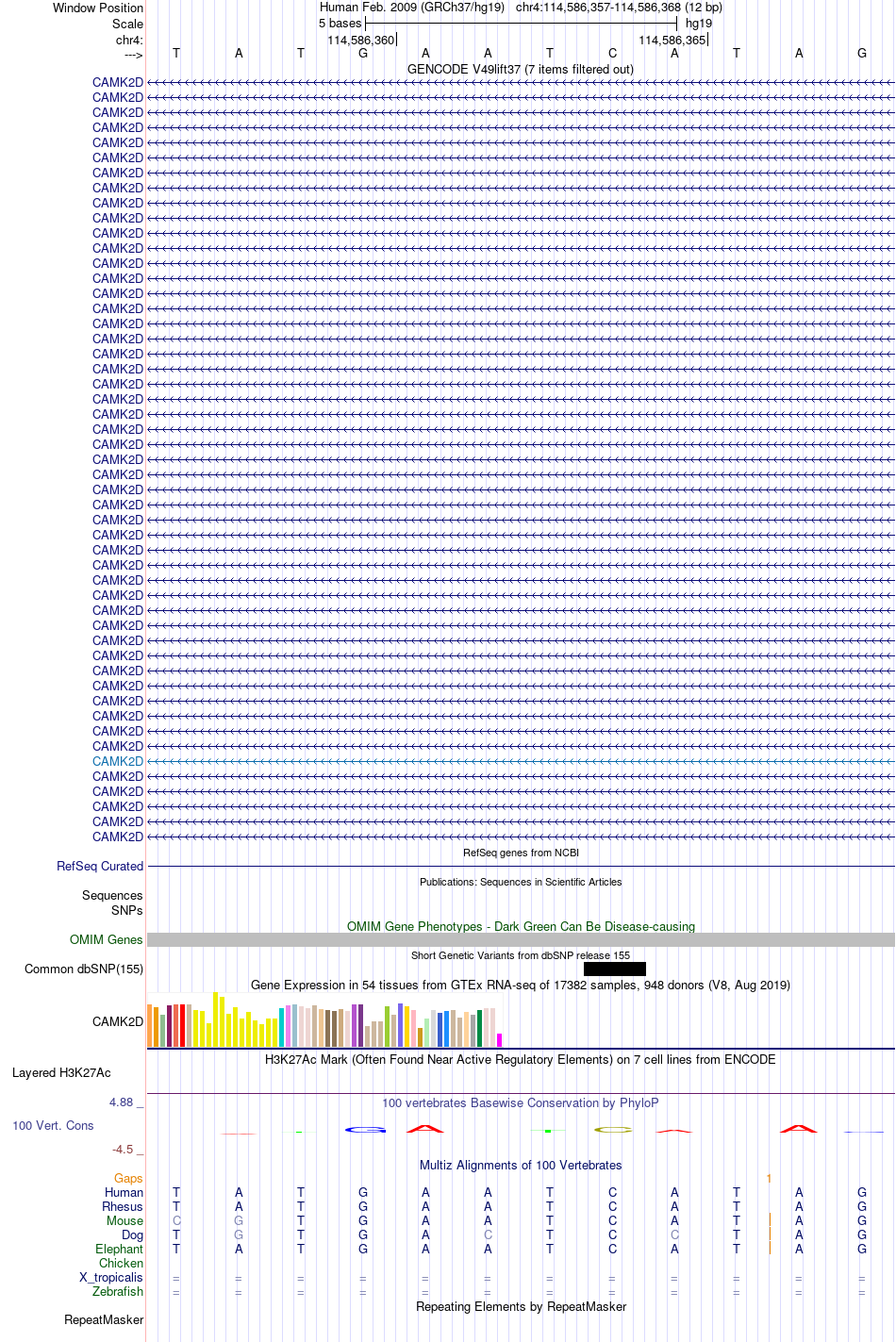Click the Gaps label in Multiz track
The width and height of the screenshot is (896, 1342).
(128, 1178)
